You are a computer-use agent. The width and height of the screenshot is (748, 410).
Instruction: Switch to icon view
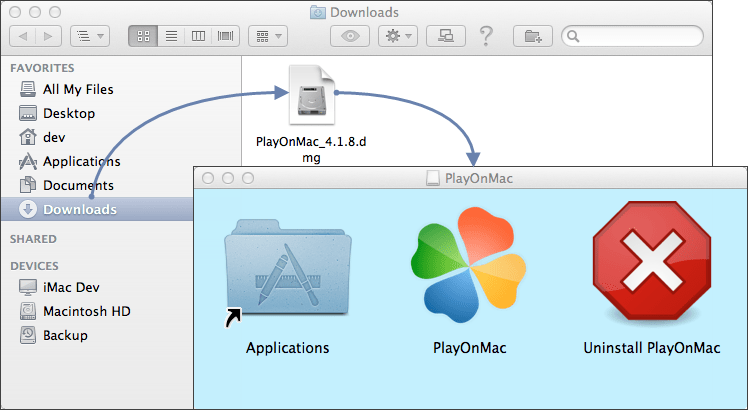click(x=143, y=36)
